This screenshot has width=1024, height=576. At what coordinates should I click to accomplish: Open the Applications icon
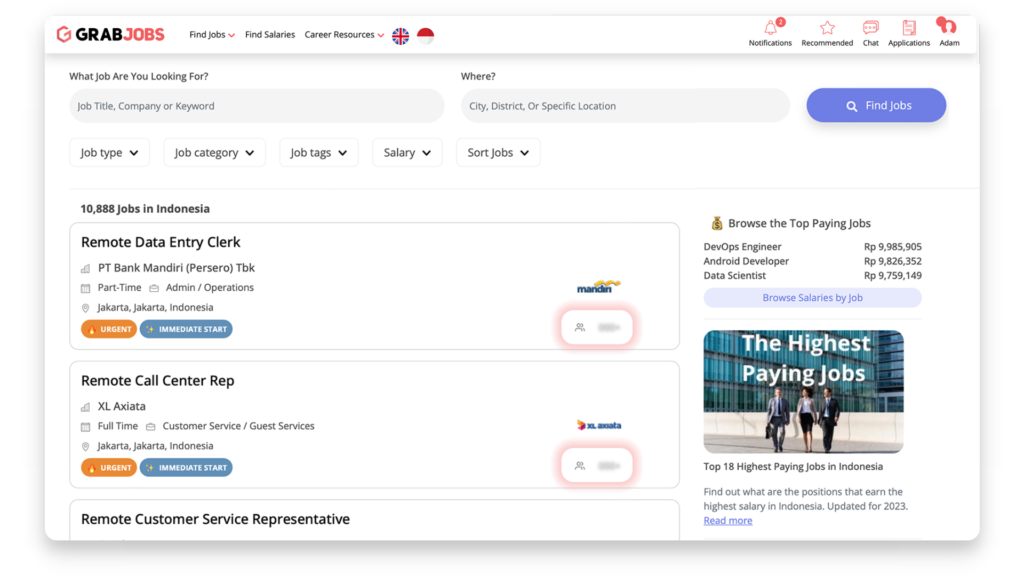pos(908,27)
